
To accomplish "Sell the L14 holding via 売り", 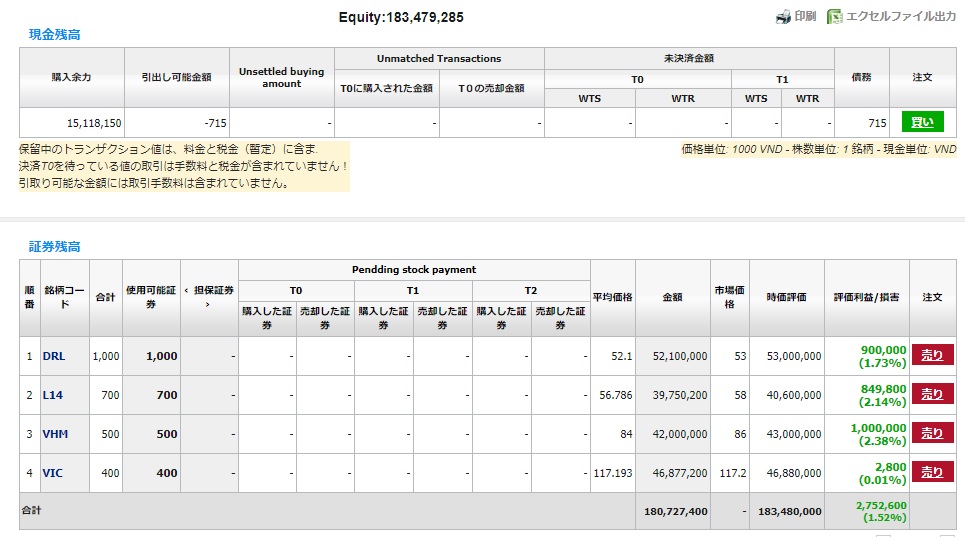I will pos(932,394).
